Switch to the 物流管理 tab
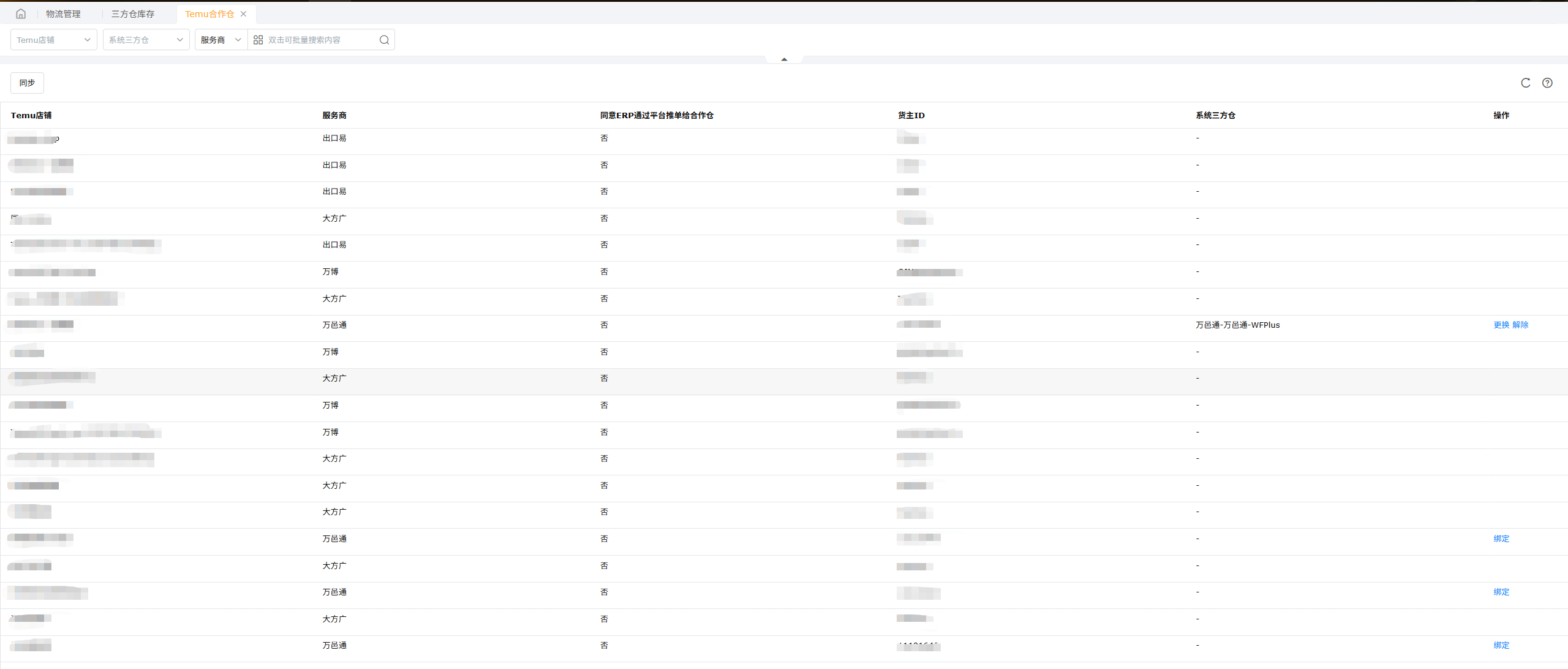Viewport: 1568px width, 669px height. (63, 13)
